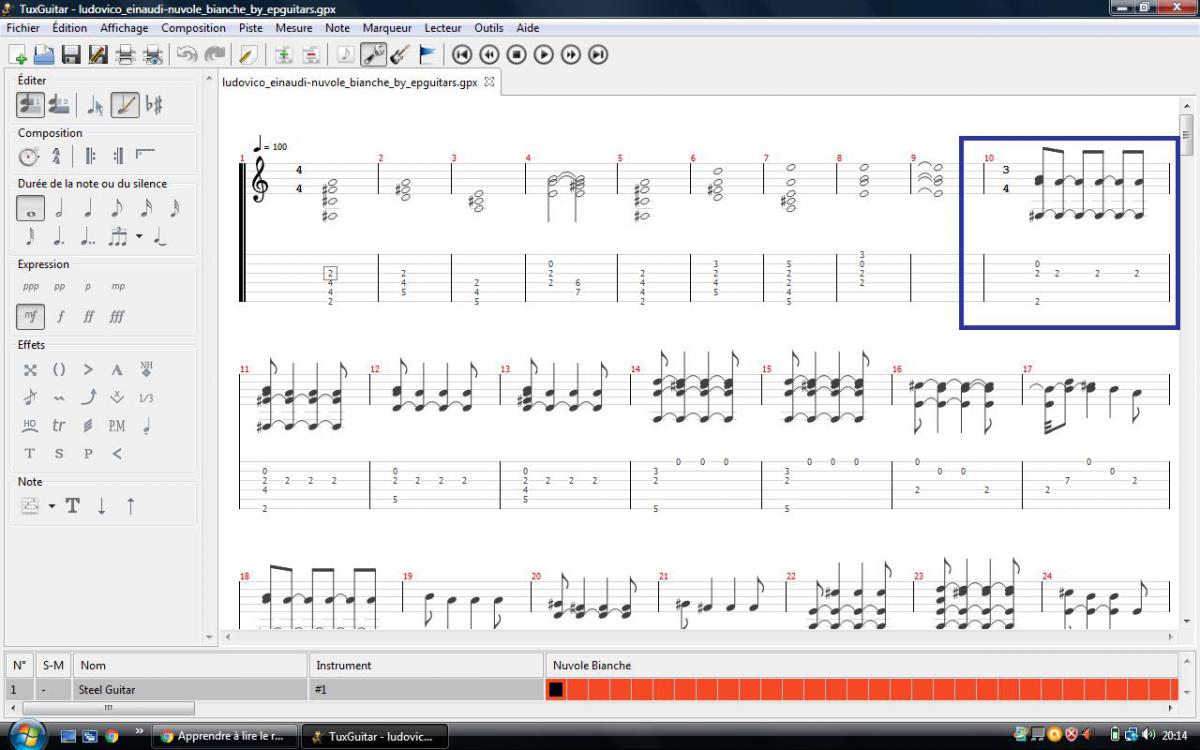Image resolution: width=1200 pixels, height=750 pixels.
Task: Open the Windows Start orb
Action: (x=27, y=735)
